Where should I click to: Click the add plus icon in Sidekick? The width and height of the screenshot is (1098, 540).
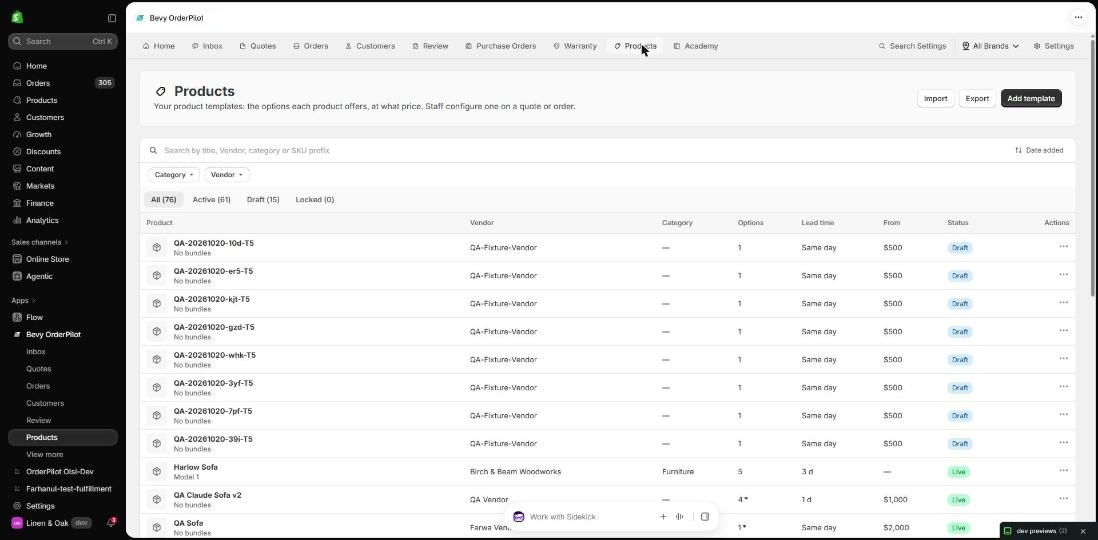coord(663,517)
